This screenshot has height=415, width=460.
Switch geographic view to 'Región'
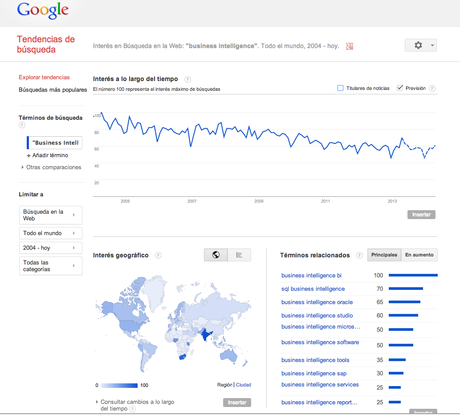[x=224, y=385]
